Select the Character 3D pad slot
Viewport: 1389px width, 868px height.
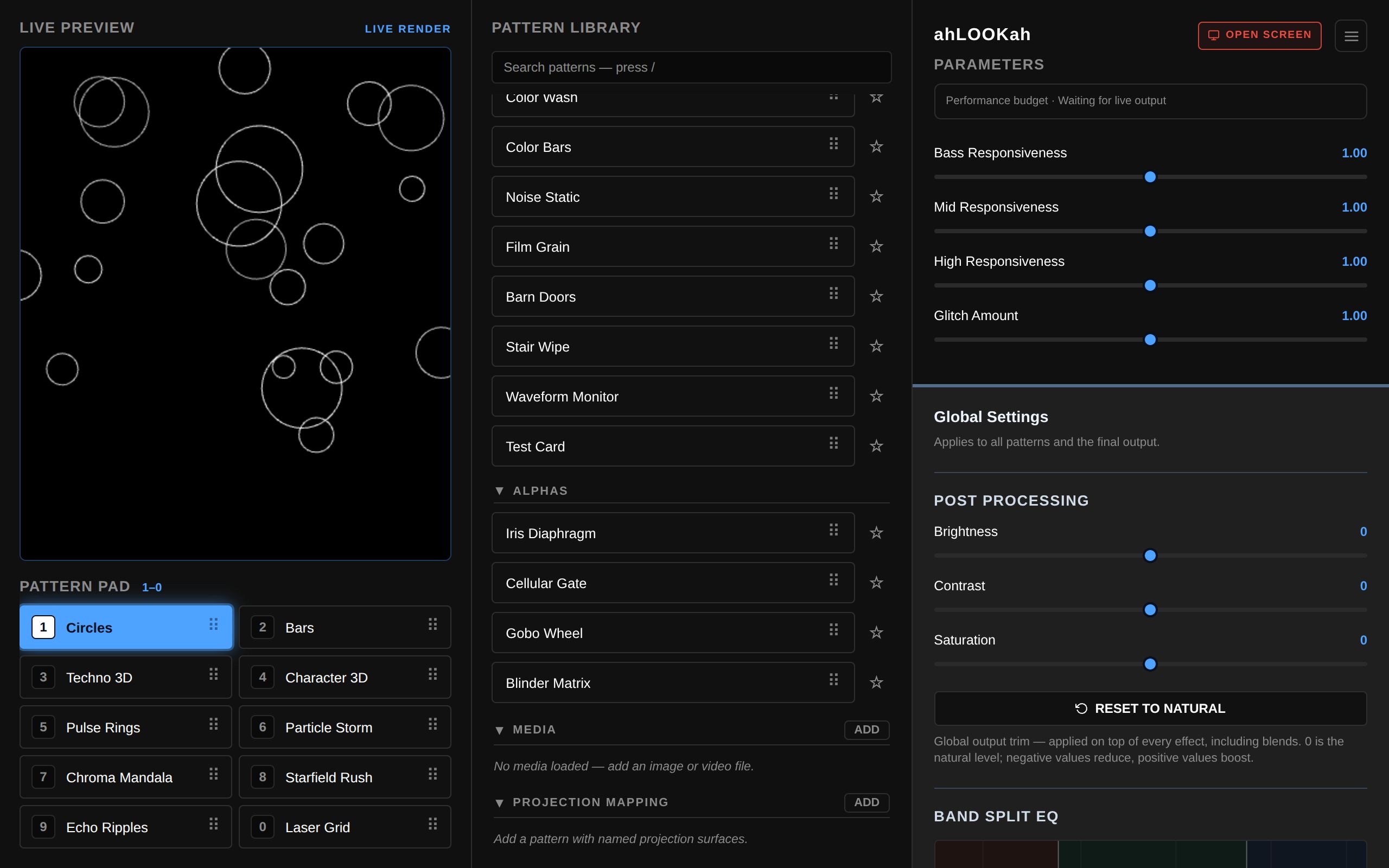[x=345, y=678]
